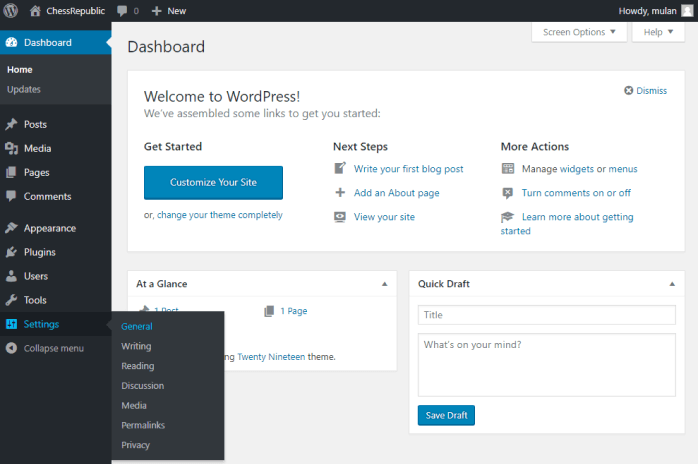Collapse the Quick Draft panel
This screenshot has width=698, height=464.
tap(672, 284)
